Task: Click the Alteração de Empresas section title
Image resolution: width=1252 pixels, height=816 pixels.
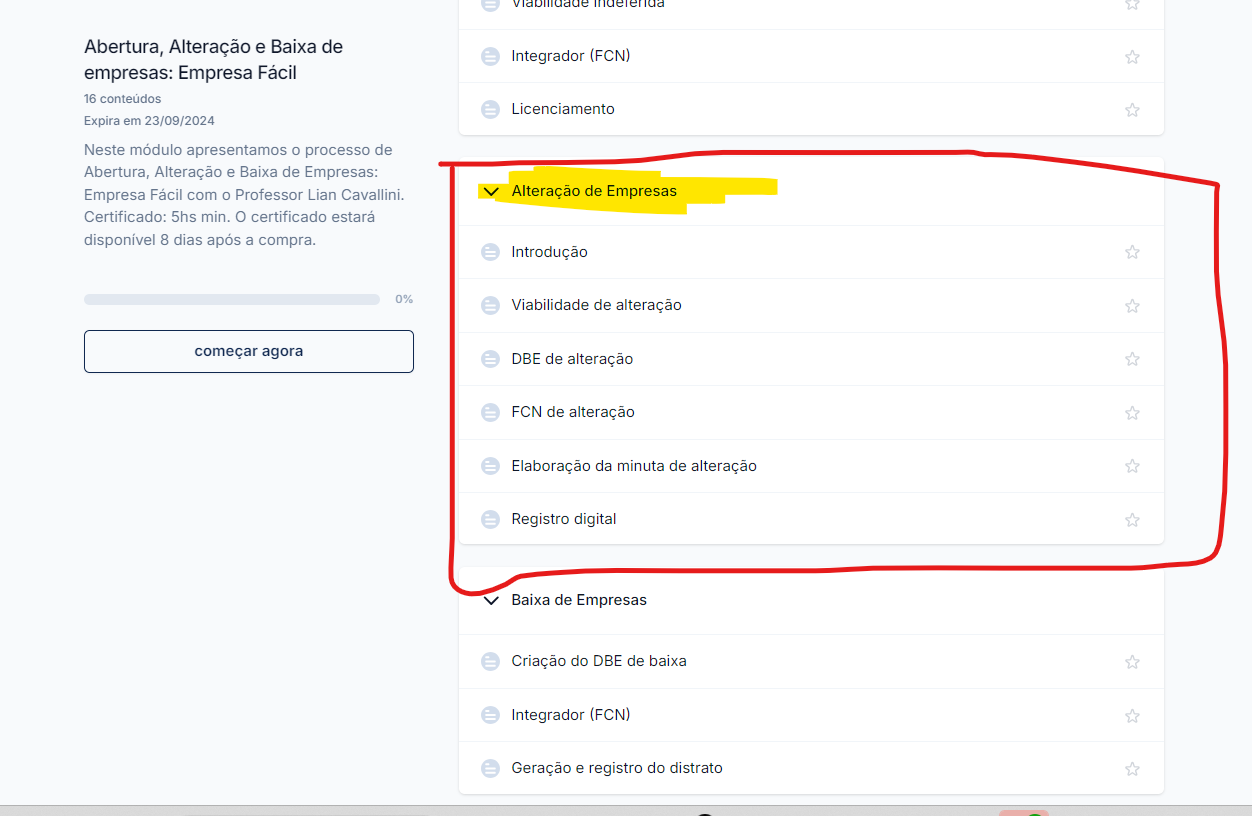Action: tap(594, 191)
